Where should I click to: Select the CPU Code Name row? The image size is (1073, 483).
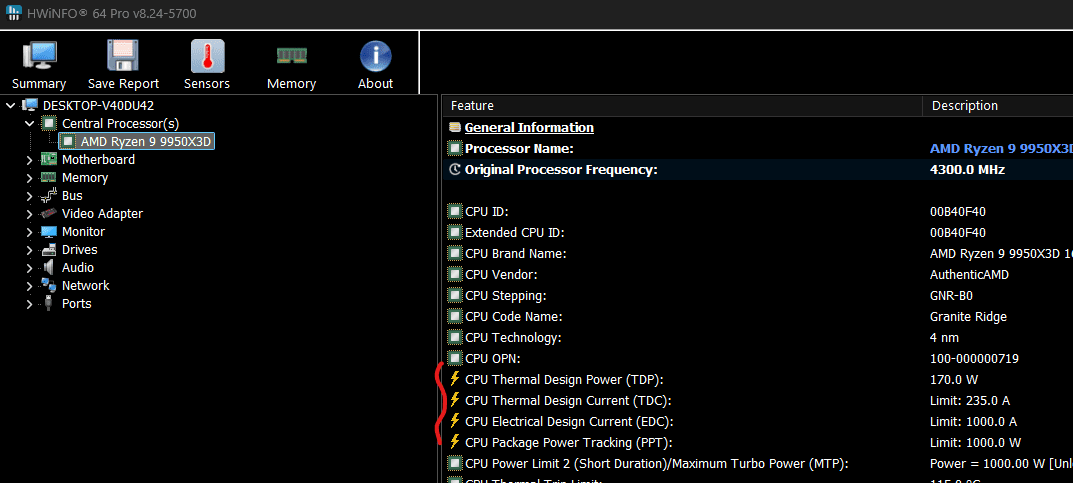click(x=758, y=316)
